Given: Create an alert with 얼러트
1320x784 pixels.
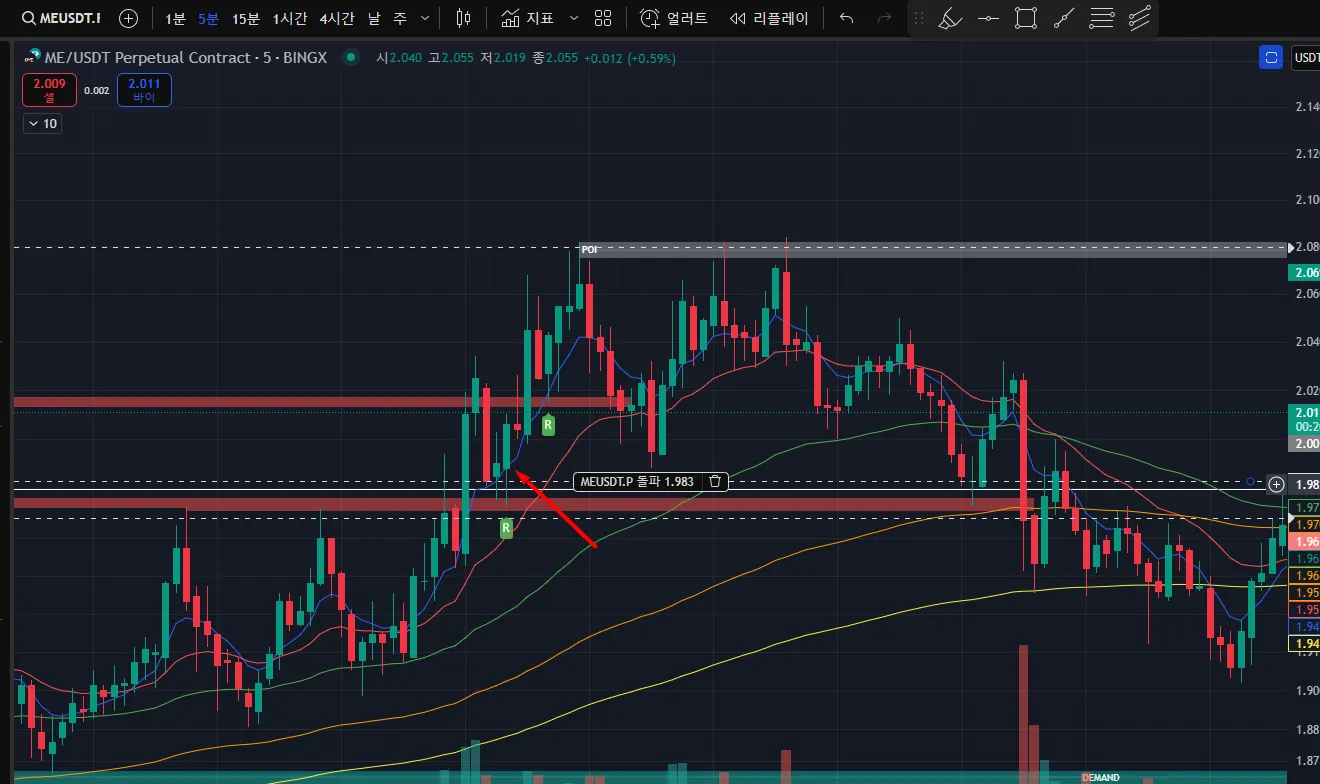Looking at the screenshot, I should click(674, 18).
